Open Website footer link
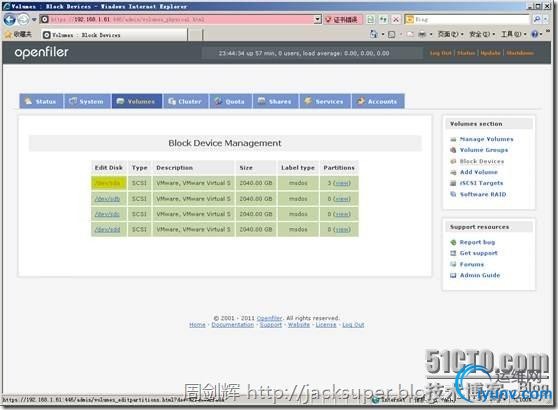The height and width of the screenshot is (410, 558). 299,325
